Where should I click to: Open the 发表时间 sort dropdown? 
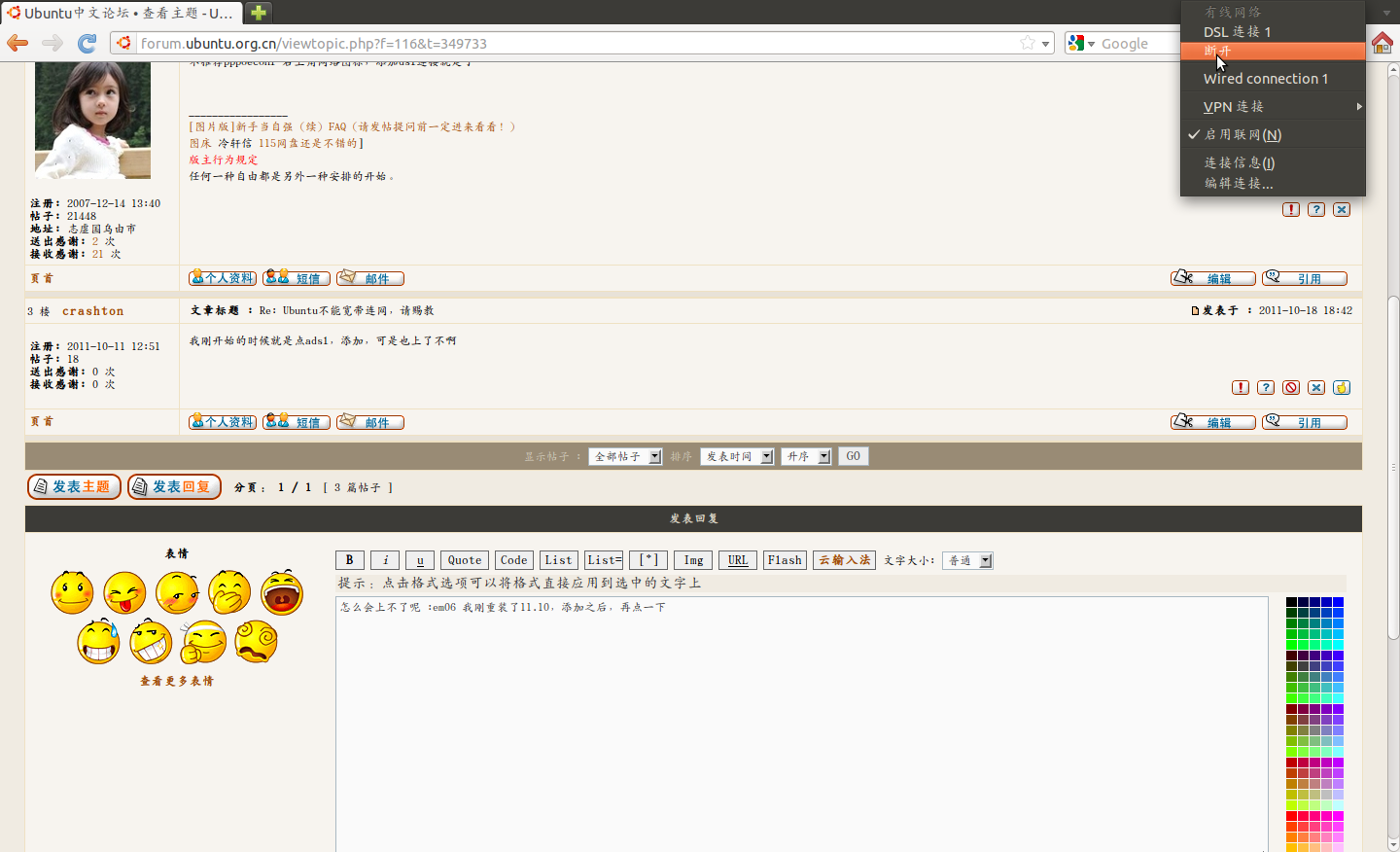click(x=737, y=456)
